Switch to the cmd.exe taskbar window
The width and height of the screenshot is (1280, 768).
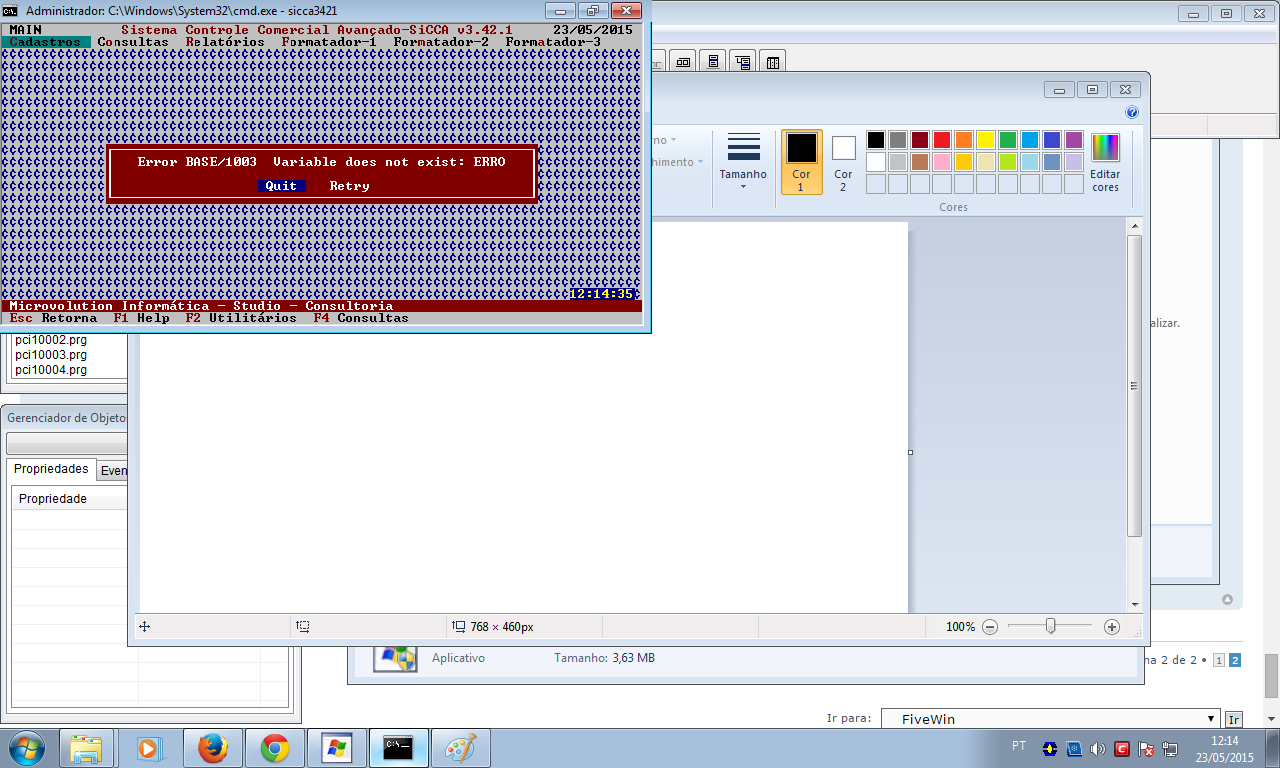398,748
